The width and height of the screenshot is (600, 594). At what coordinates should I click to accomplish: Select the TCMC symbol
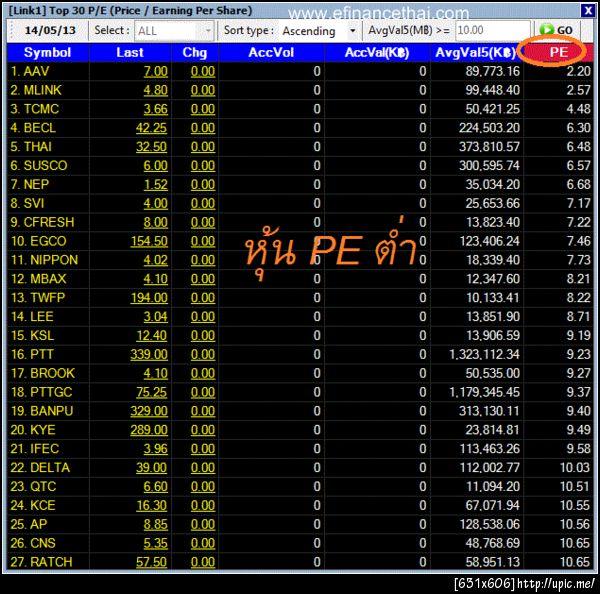[41, 109]
